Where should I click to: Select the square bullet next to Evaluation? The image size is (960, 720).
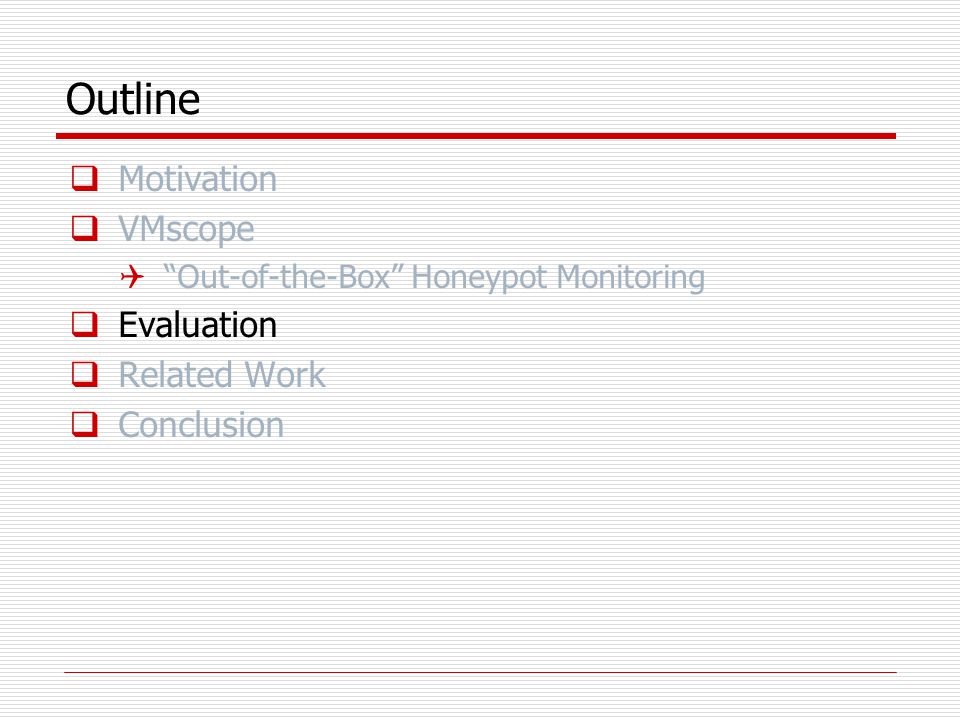(x=84, y=324)
